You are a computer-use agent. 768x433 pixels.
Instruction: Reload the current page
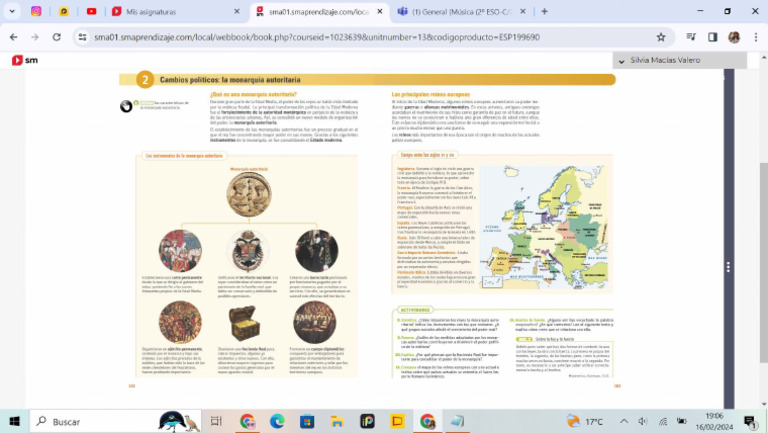click(57, 37)
